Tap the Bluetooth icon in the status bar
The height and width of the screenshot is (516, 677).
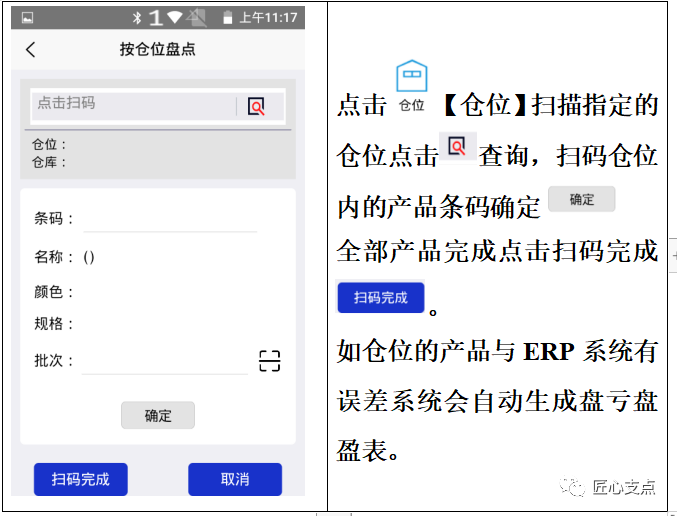[x=137, y=17]
